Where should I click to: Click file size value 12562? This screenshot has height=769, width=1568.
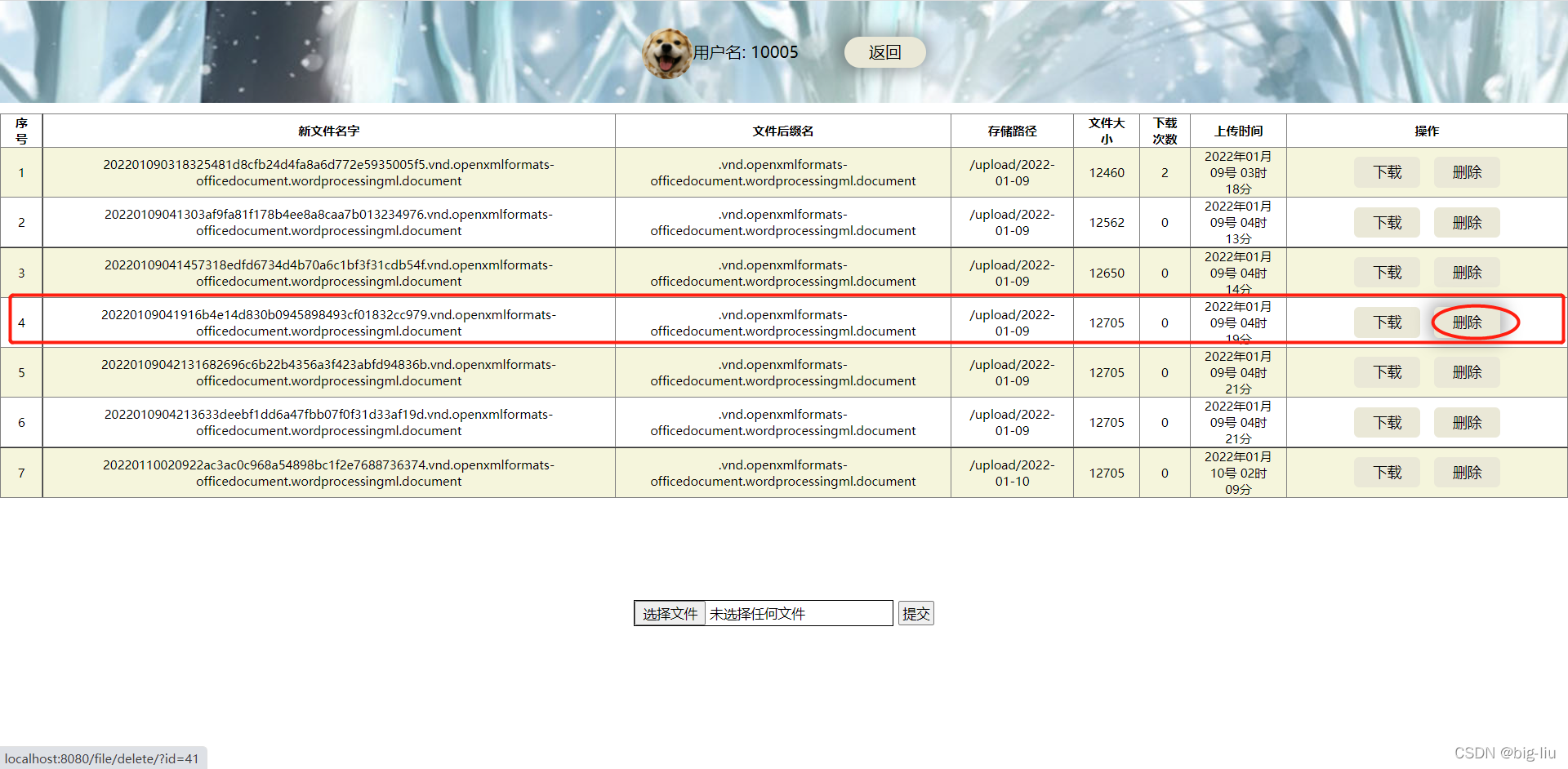1107,222
